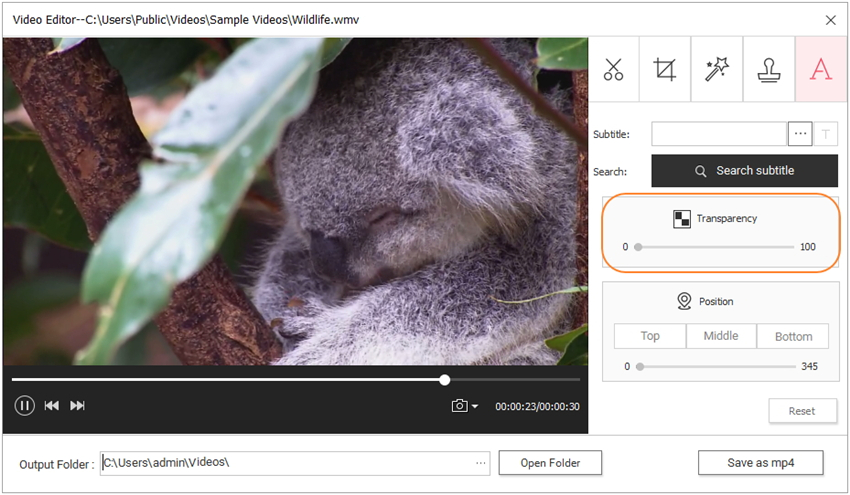The image size is (850, 495).
Task: Click the Reset button
Action: pos(802,411)
